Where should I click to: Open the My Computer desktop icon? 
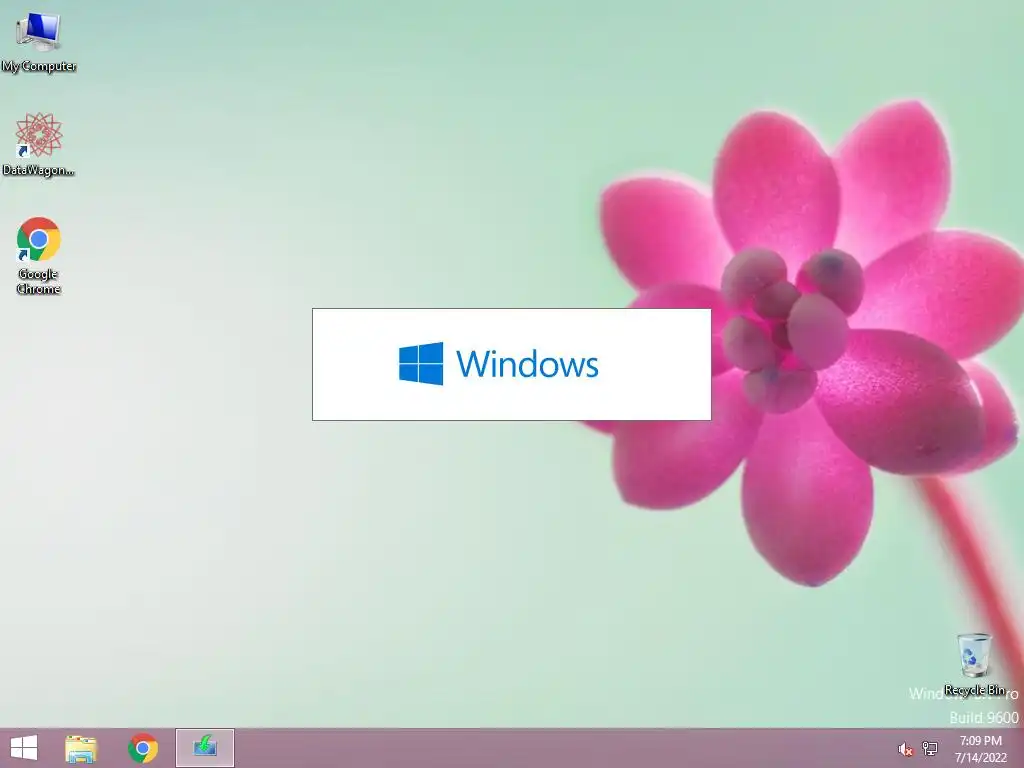click(x=39, y=42)
